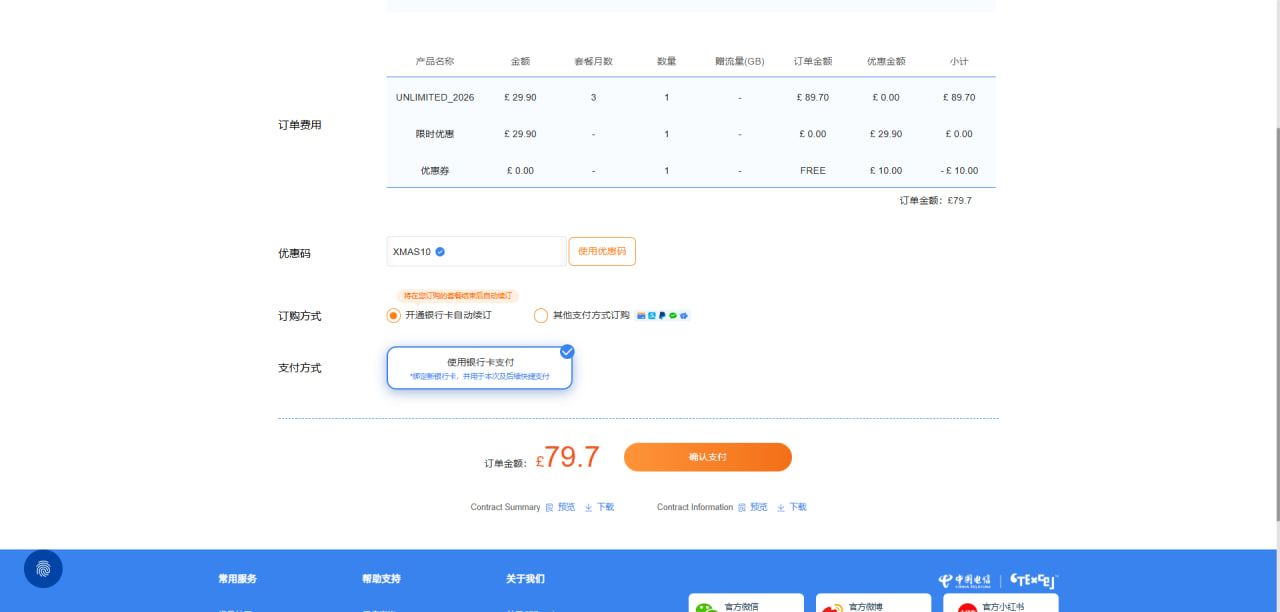
Task: Click the download icon for Contract Summary
Action: (589, 508)
